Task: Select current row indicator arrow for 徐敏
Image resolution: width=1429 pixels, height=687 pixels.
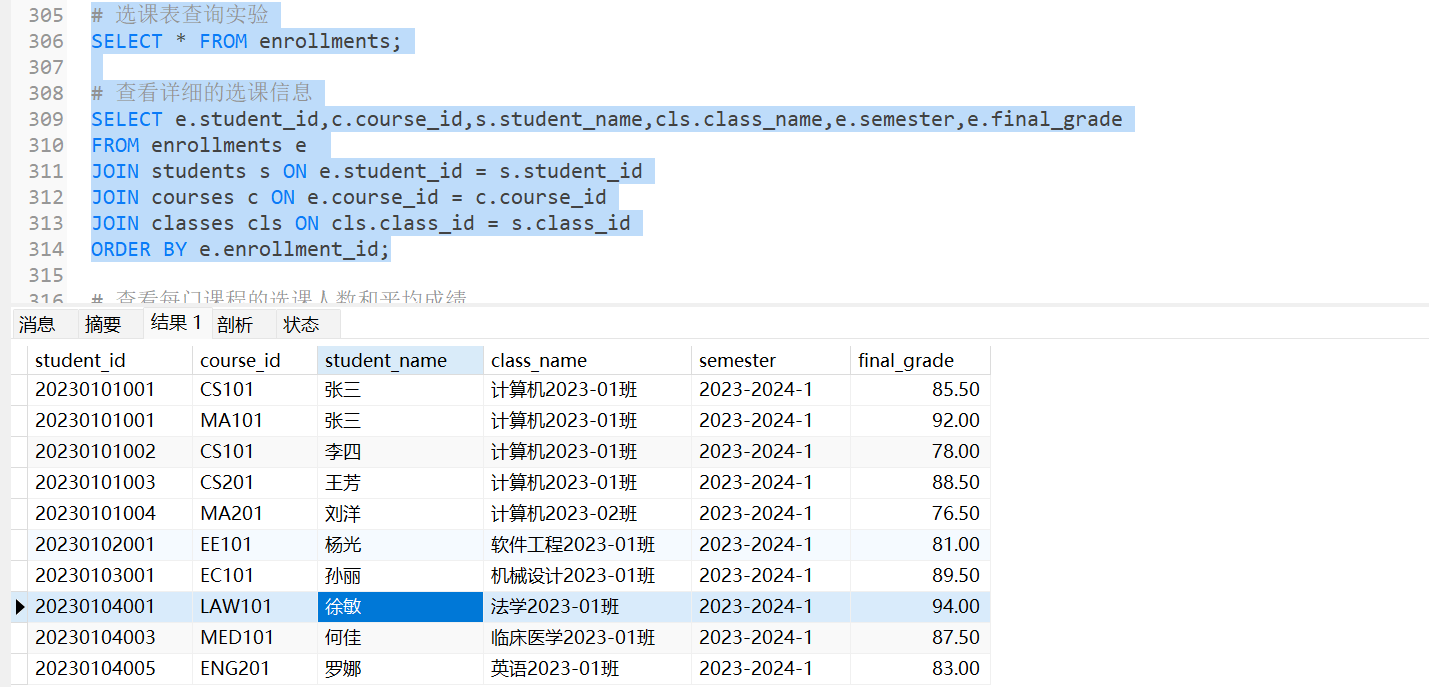Action: pyautogui.click(x=19, y=606)
